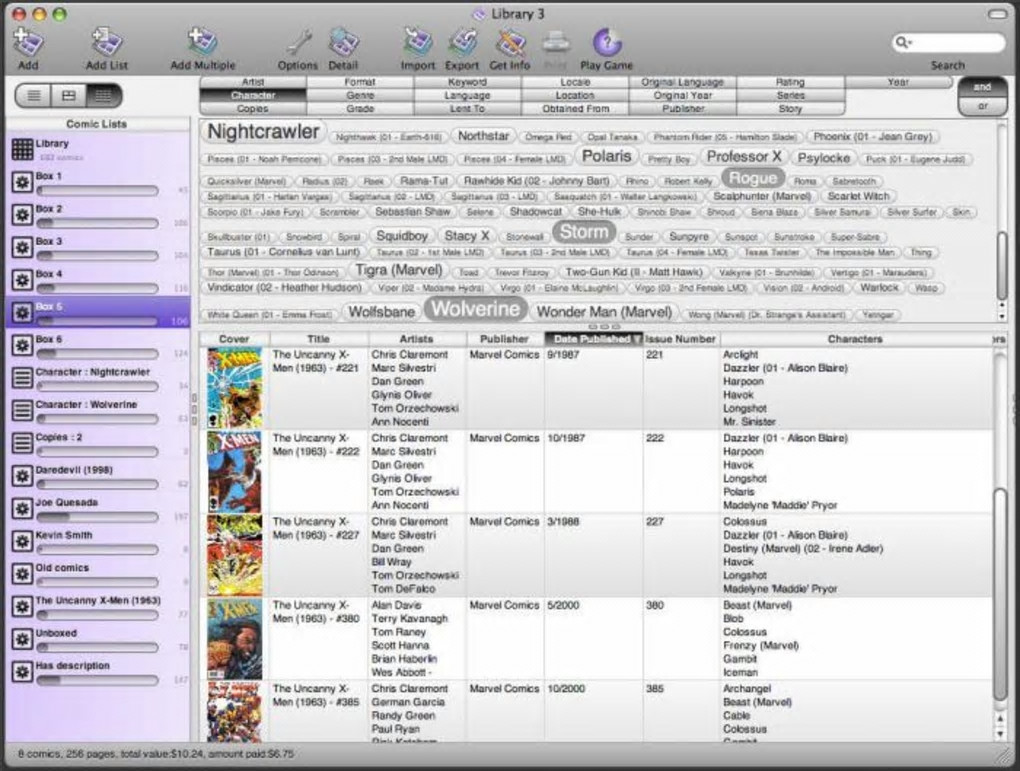
Task: Click the Polaris tag
Action: tap(606, 156)
